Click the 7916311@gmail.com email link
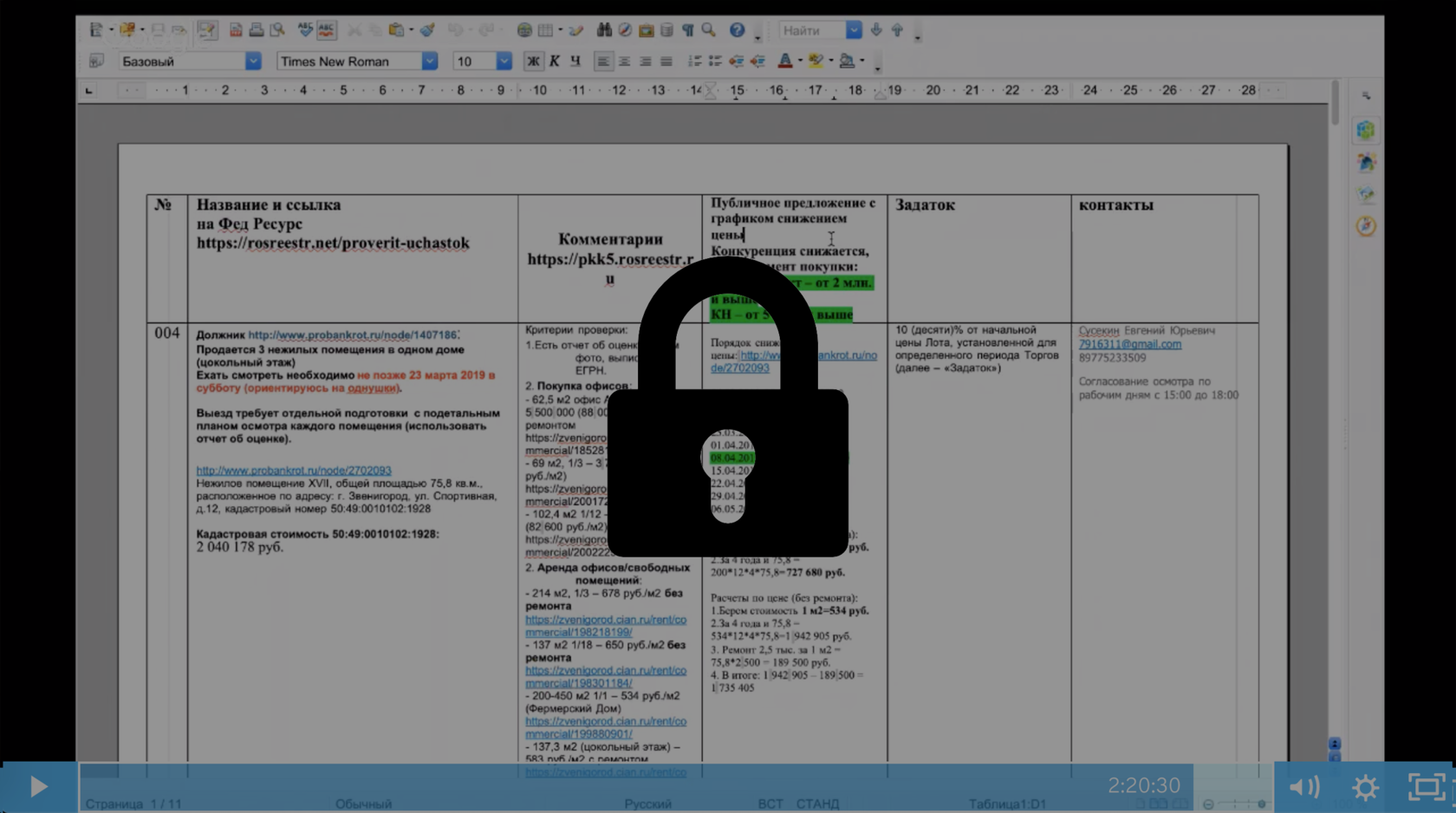The image size is (1456, 813). click(x=1129, y=344)
